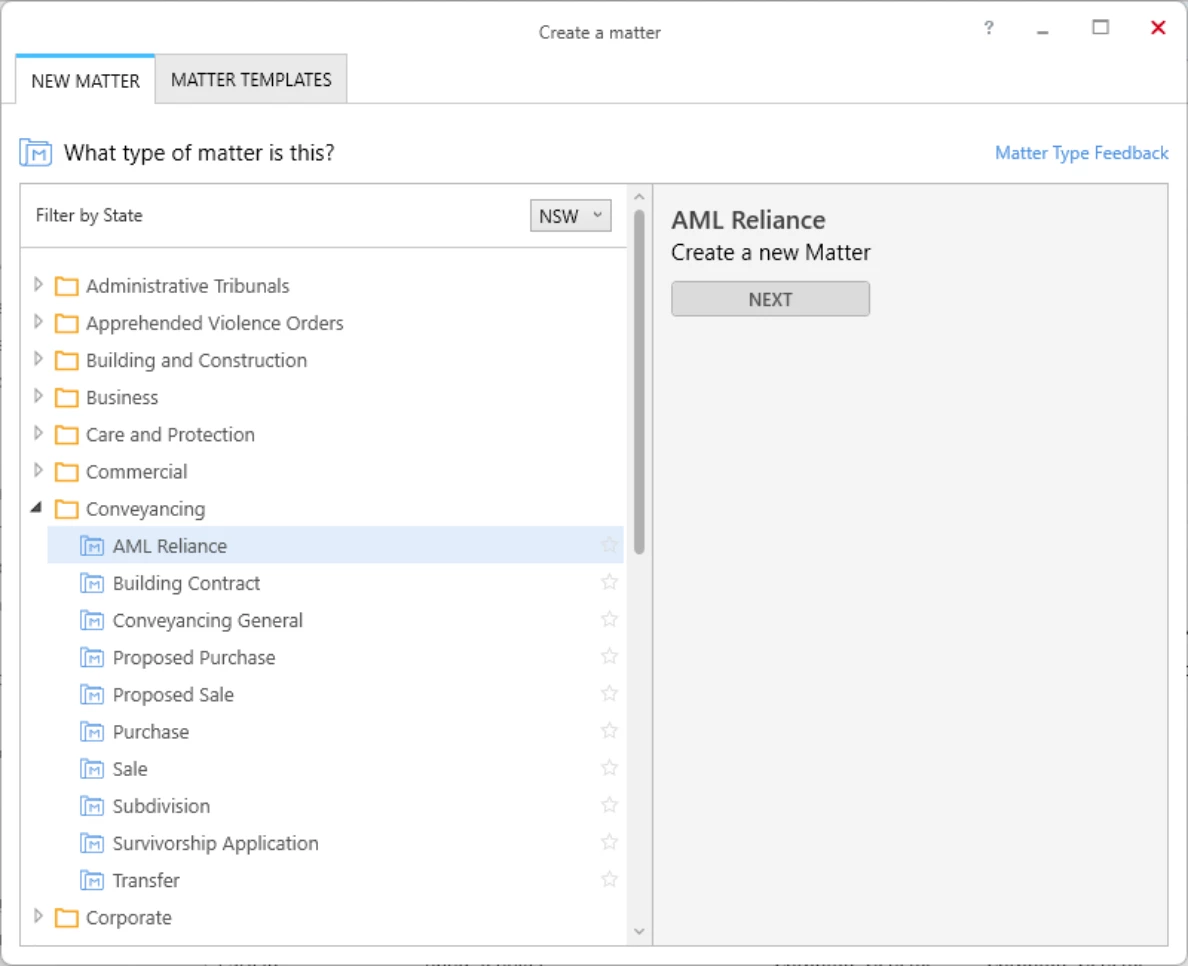The width and height of the screenshot is (1188, 966).
Task: Click the Building and Construction folder icon
Action: (67, 361)
